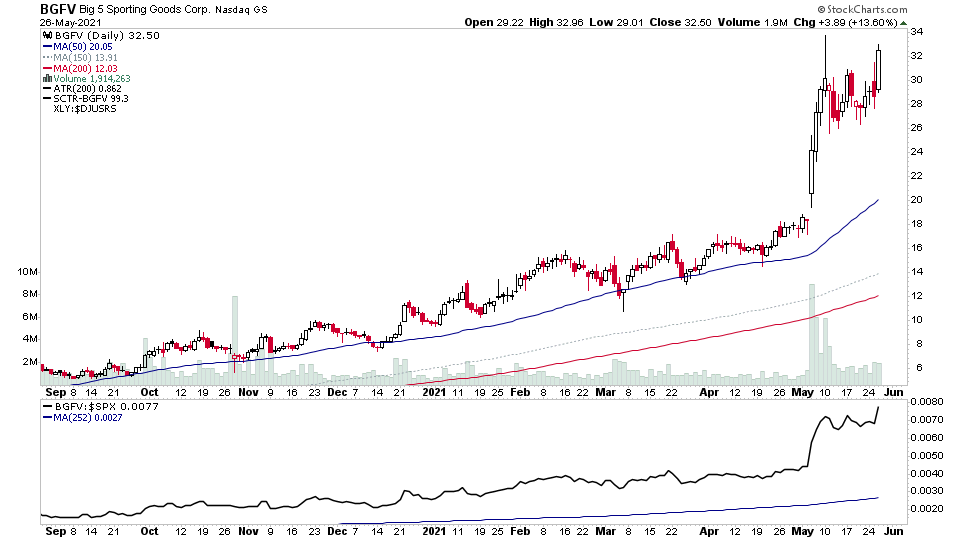The width and height of the screenshot is (960, 540).
Task: Click the High 32.96 value
Action: pos(557,23)
